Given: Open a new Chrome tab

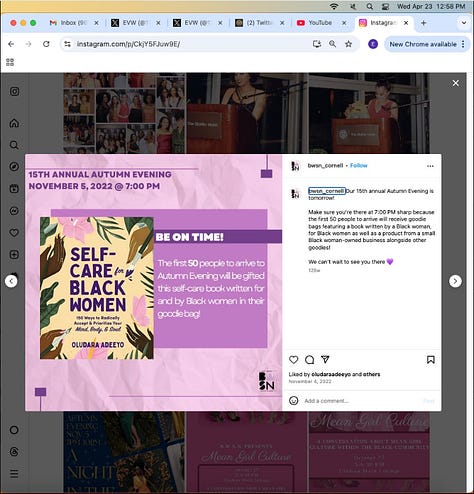Looking at the screenshot, I should pyautogui.click(x=424, y=23).
